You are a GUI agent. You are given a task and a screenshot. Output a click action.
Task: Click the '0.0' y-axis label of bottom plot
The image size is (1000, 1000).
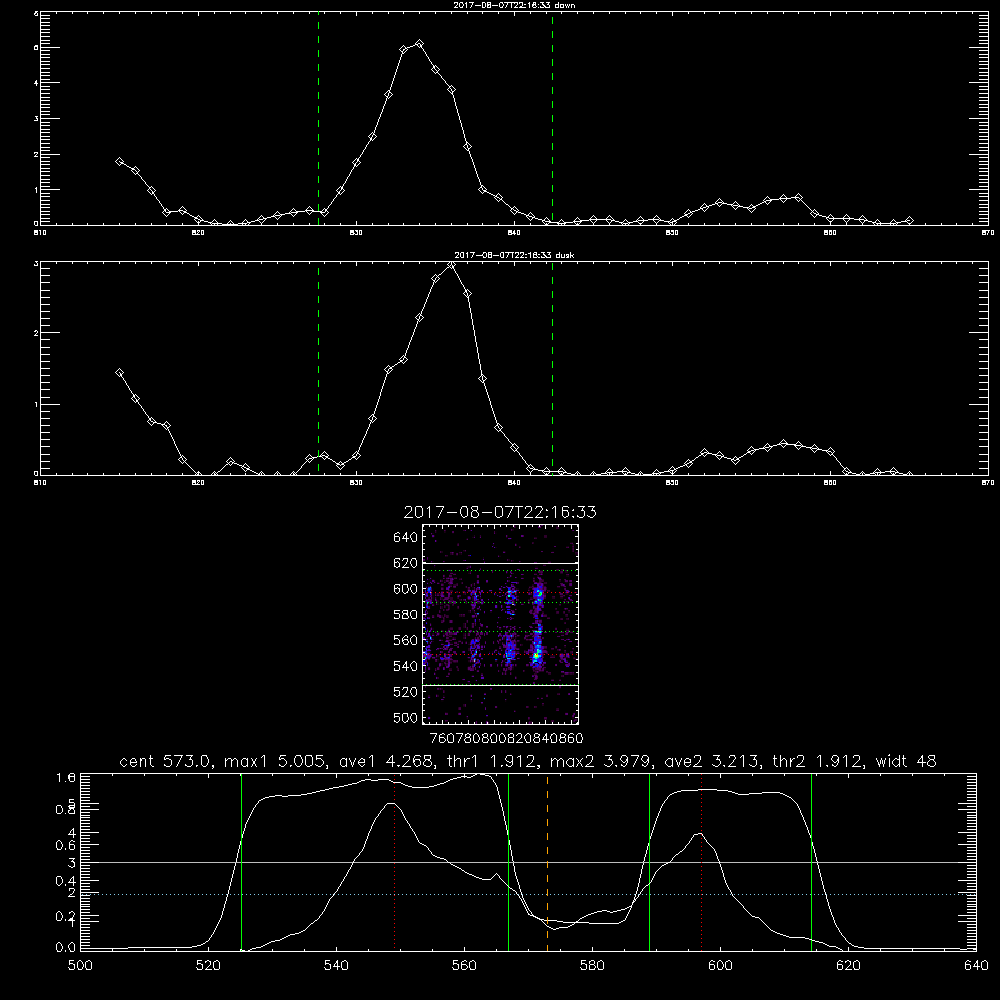[65, 948]
